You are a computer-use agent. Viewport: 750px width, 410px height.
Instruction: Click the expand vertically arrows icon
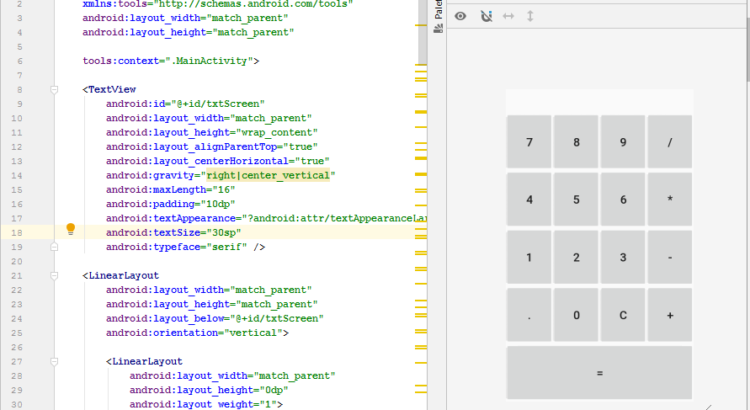pos(530,16)
